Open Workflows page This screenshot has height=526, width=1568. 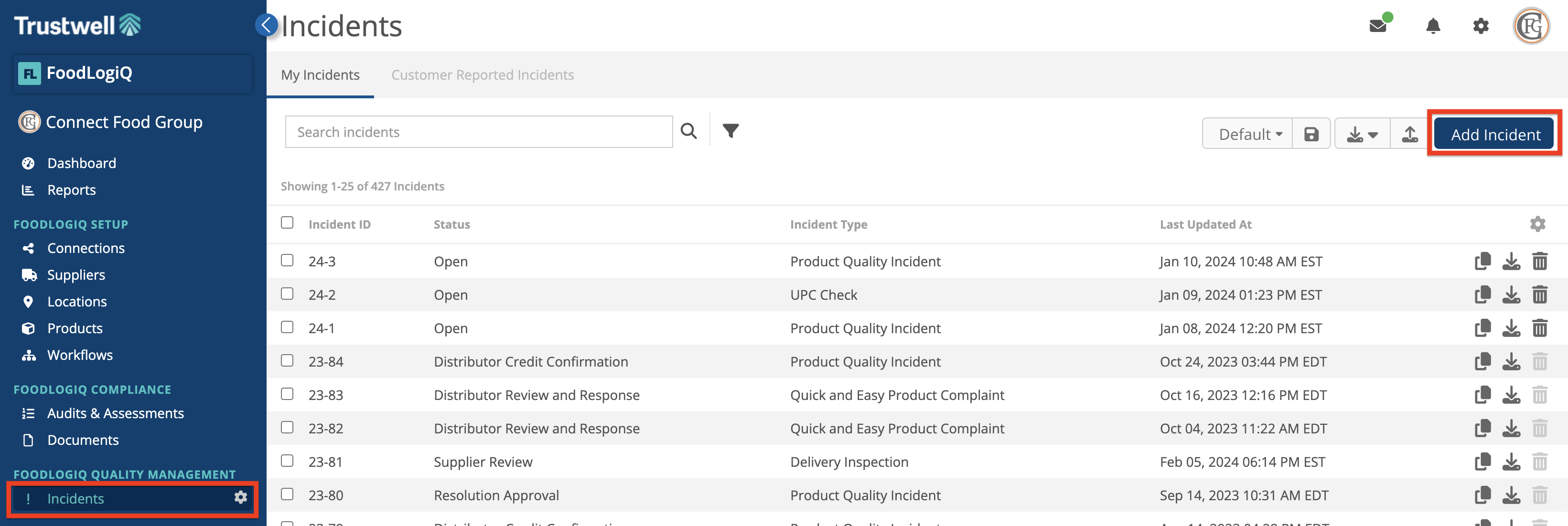coord(80,355)
